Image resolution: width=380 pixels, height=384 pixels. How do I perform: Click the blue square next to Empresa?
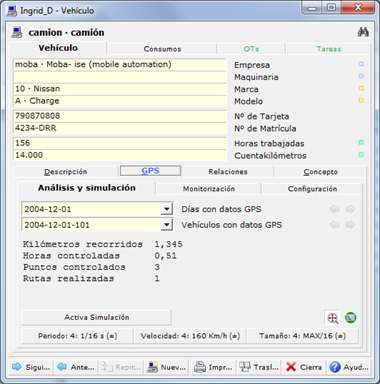361,64
